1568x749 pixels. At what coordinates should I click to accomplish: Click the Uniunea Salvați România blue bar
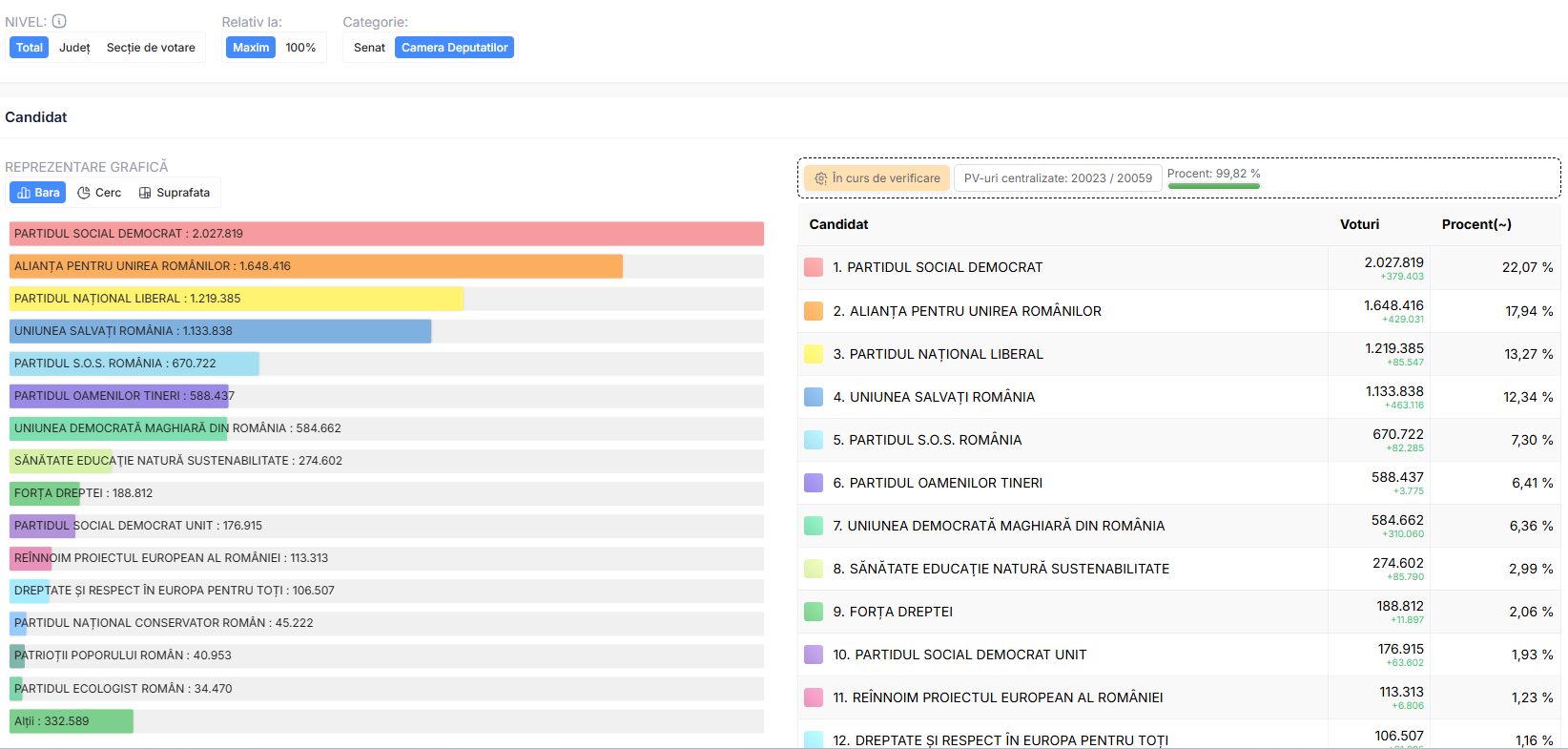coord(219,331)
